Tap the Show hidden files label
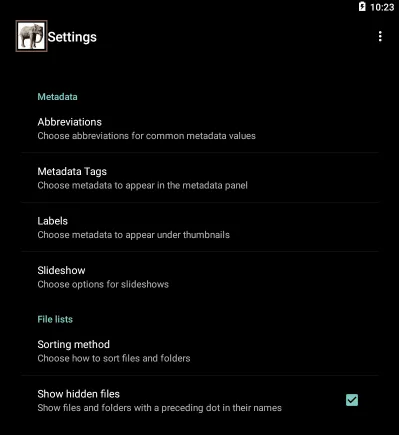Viewport: 399px width, 435px height. click(x=78, y=394)
